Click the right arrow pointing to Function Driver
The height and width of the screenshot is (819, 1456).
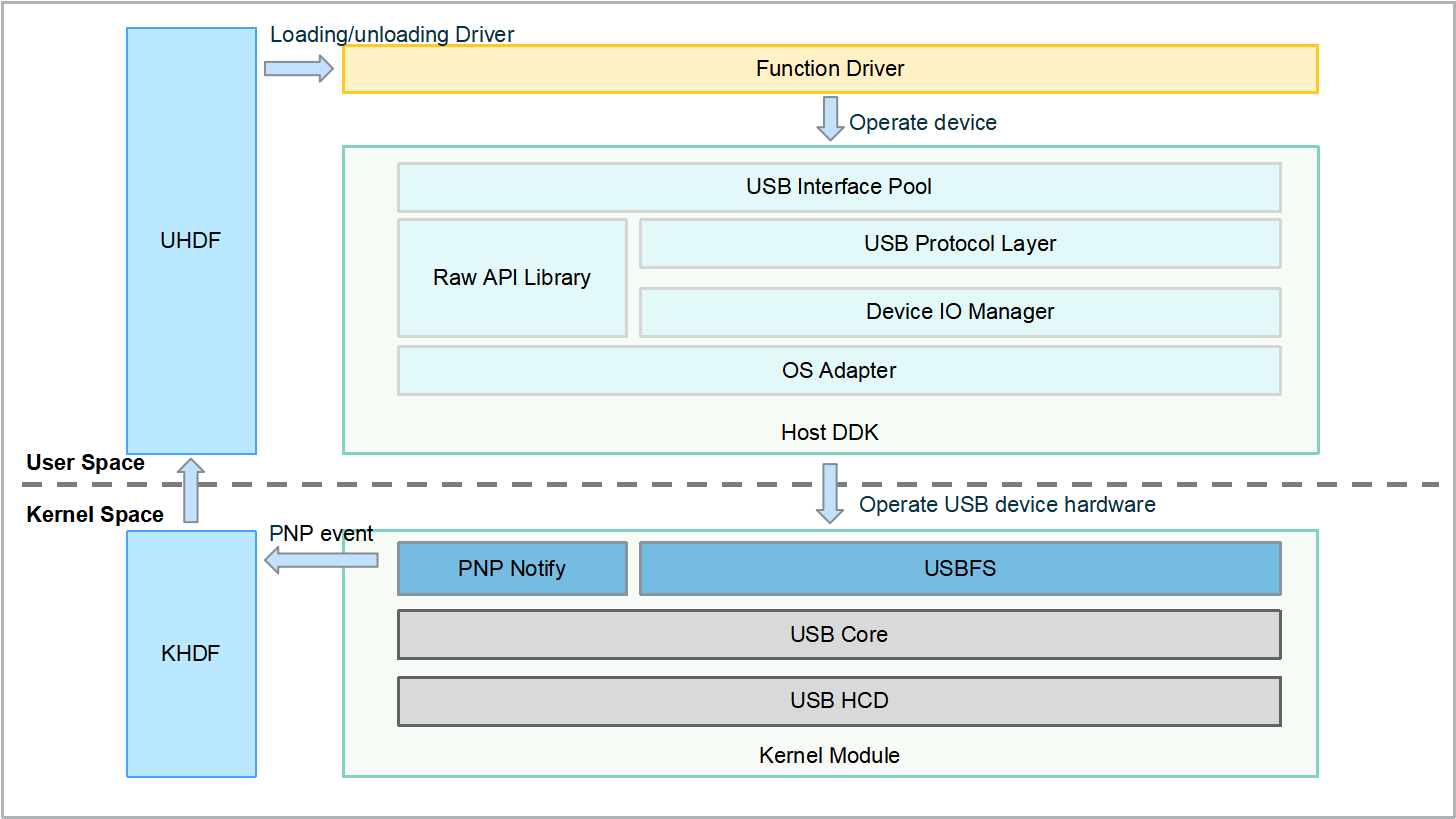click(298, 68)
